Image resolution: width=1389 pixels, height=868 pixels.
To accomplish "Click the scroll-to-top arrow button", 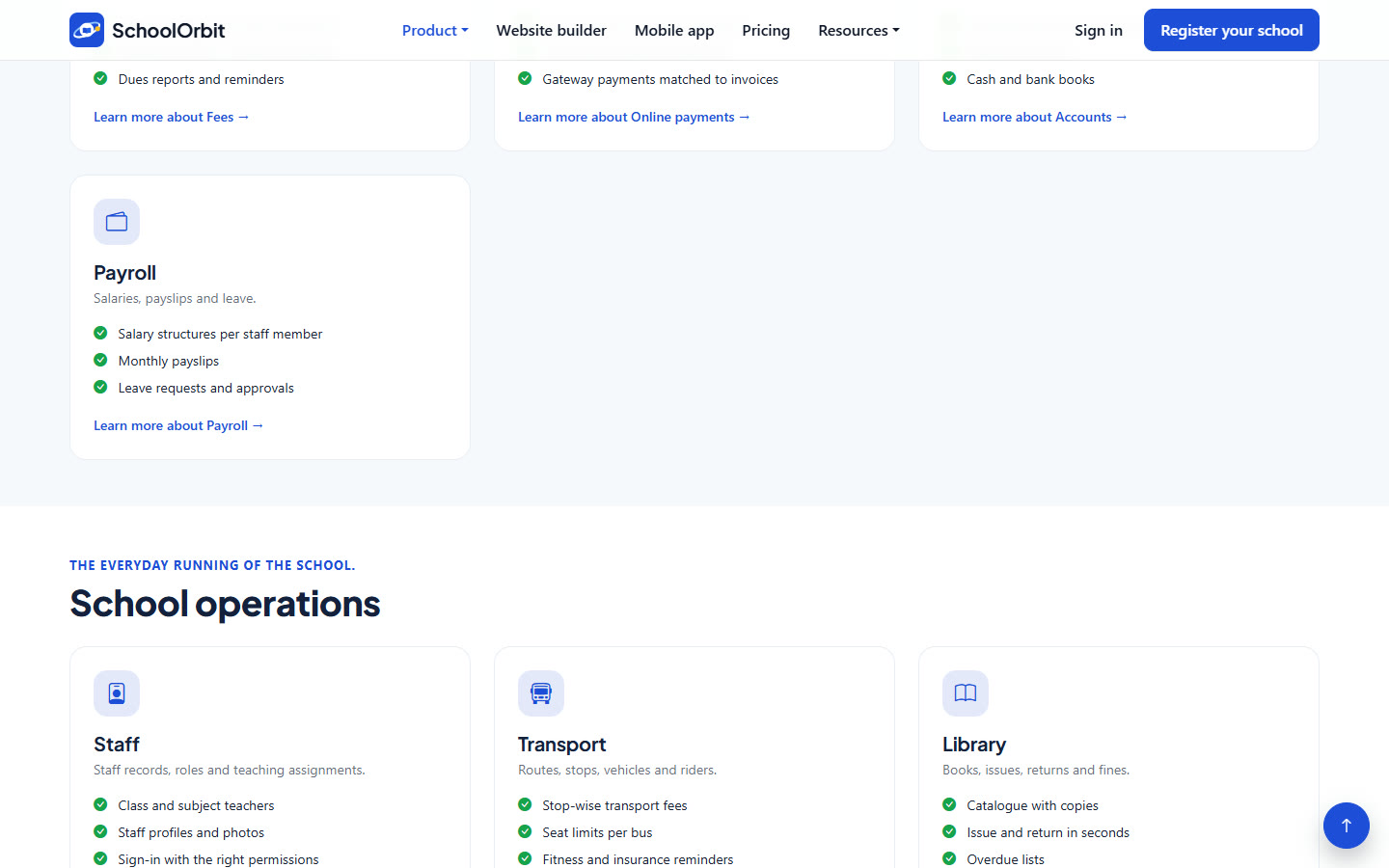I will click(1347, 826).
